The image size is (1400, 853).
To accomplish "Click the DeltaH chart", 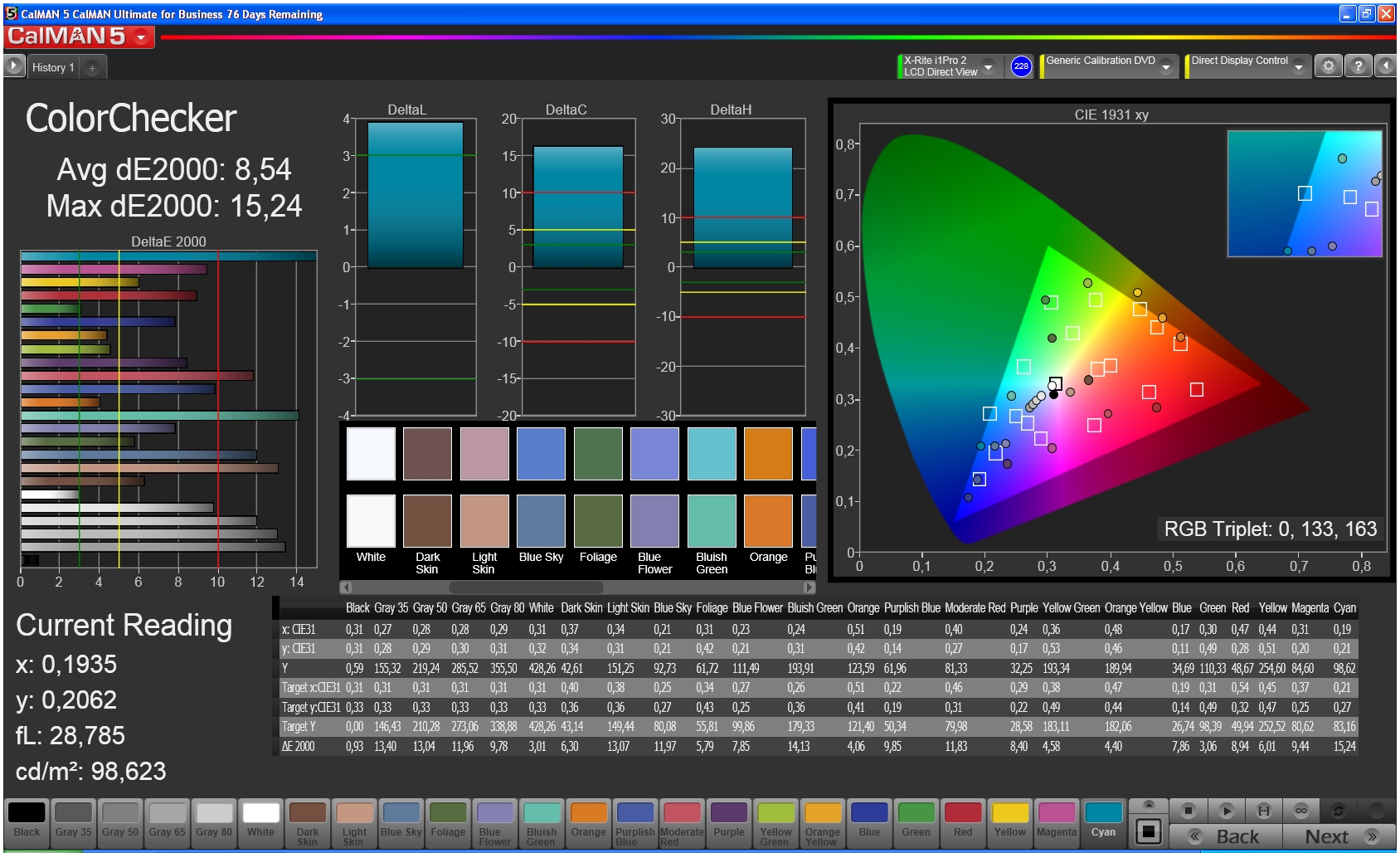I will [742, 266].
